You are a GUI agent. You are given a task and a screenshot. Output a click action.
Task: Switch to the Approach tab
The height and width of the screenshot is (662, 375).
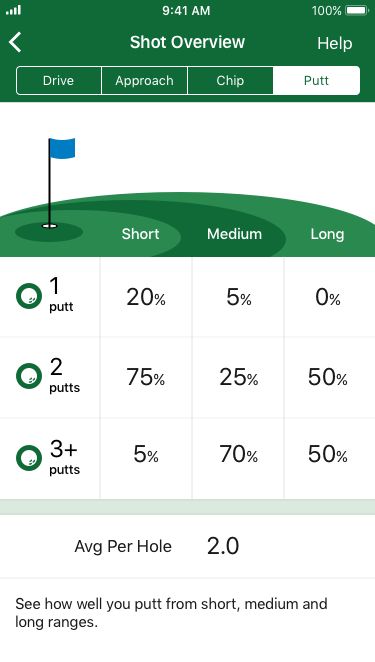click(x=144, y=80)
